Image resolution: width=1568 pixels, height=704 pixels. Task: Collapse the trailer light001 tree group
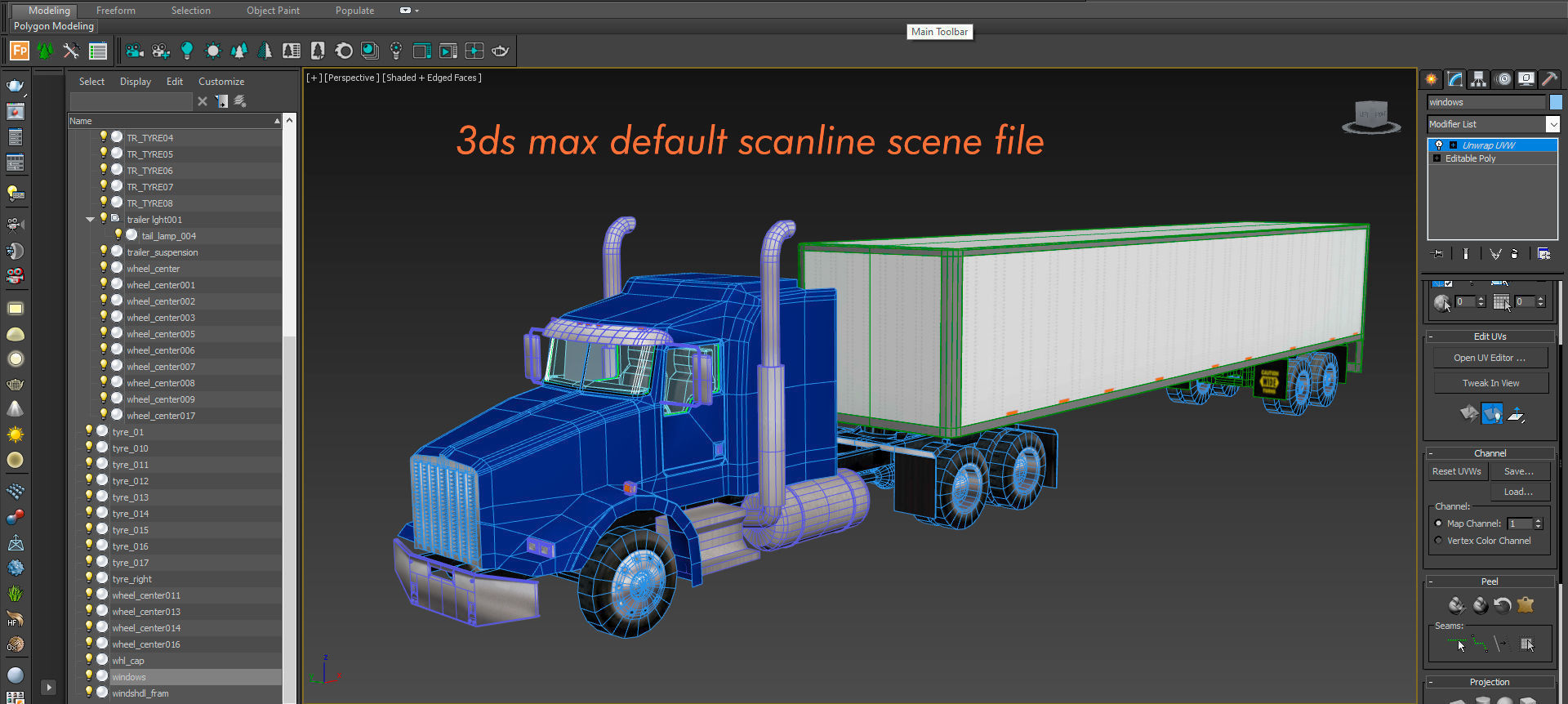(x=90, y=220)
